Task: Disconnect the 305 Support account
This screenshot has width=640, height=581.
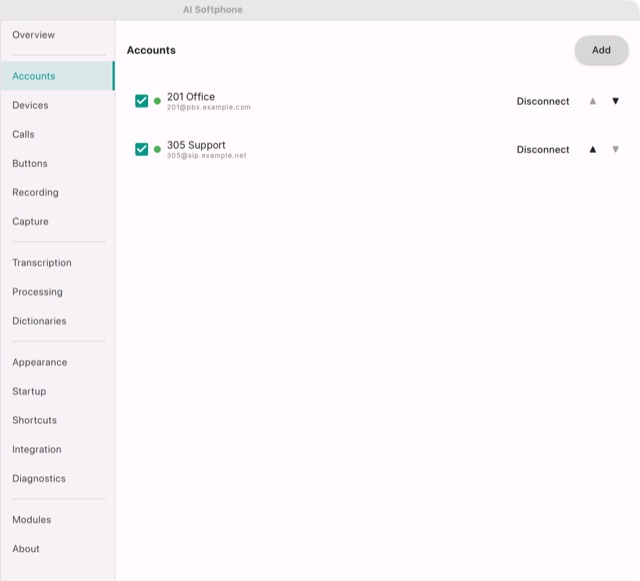Action: click(x=543, y=149)
